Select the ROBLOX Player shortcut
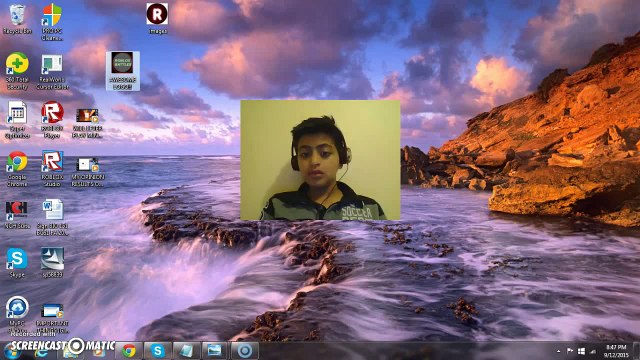640x360 pixels. click(52, 120)
